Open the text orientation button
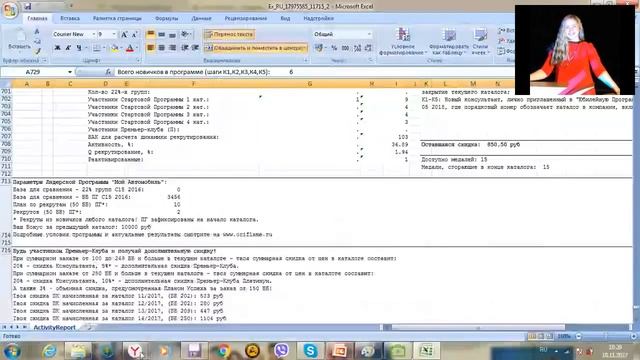 coord(186,34)
